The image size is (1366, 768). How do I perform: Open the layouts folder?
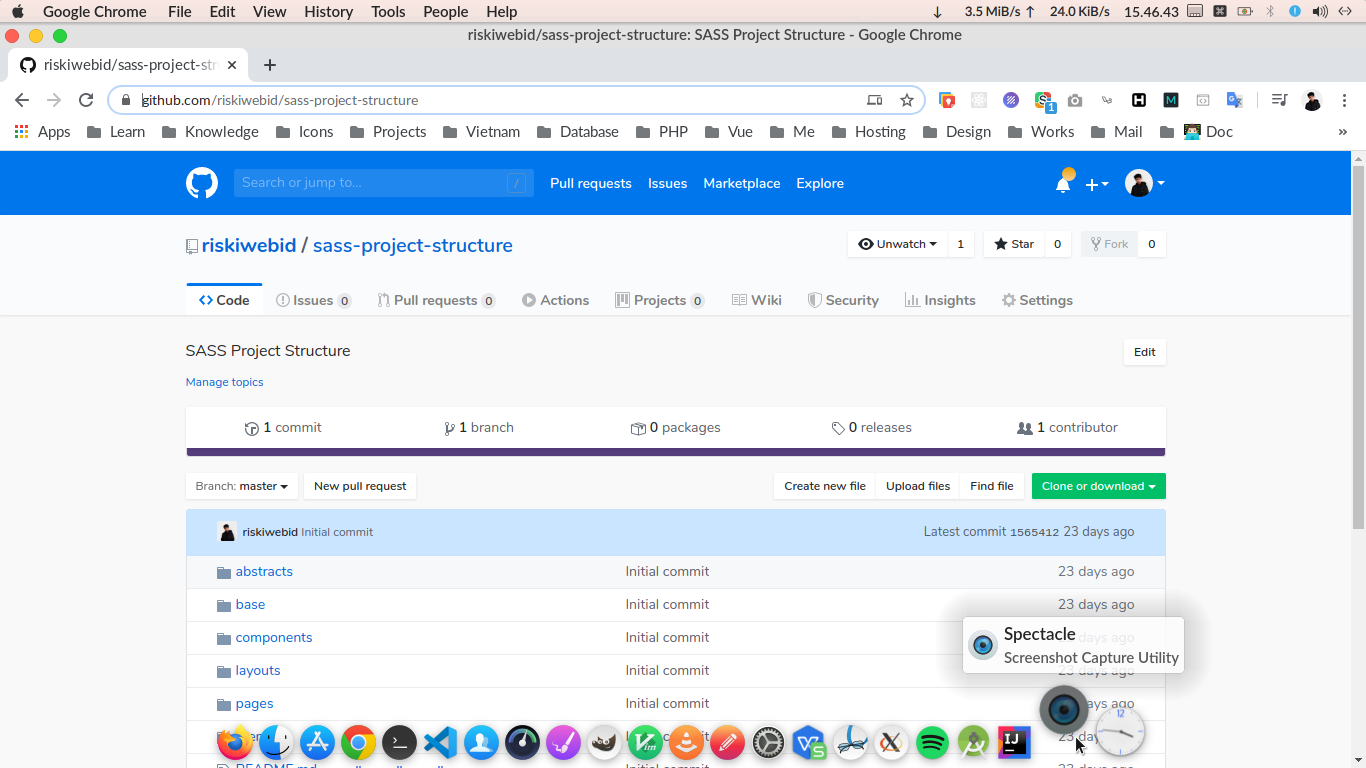coord(258,671)
